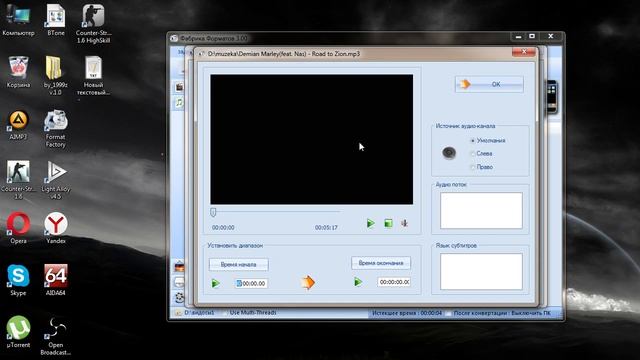The width and height of the screenshot is (640, 360).
Task: Click the Время окончания button
Action: pos(381,263)
